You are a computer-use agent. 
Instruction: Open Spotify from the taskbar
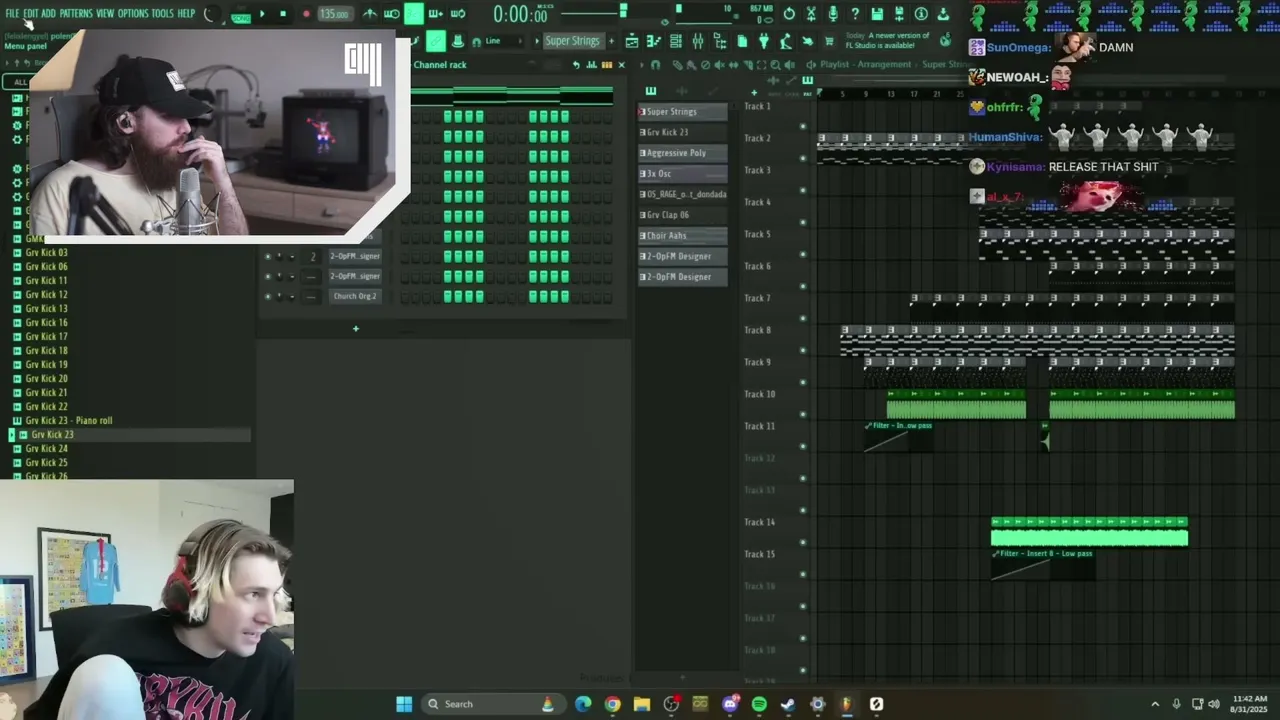coord(759,704)
